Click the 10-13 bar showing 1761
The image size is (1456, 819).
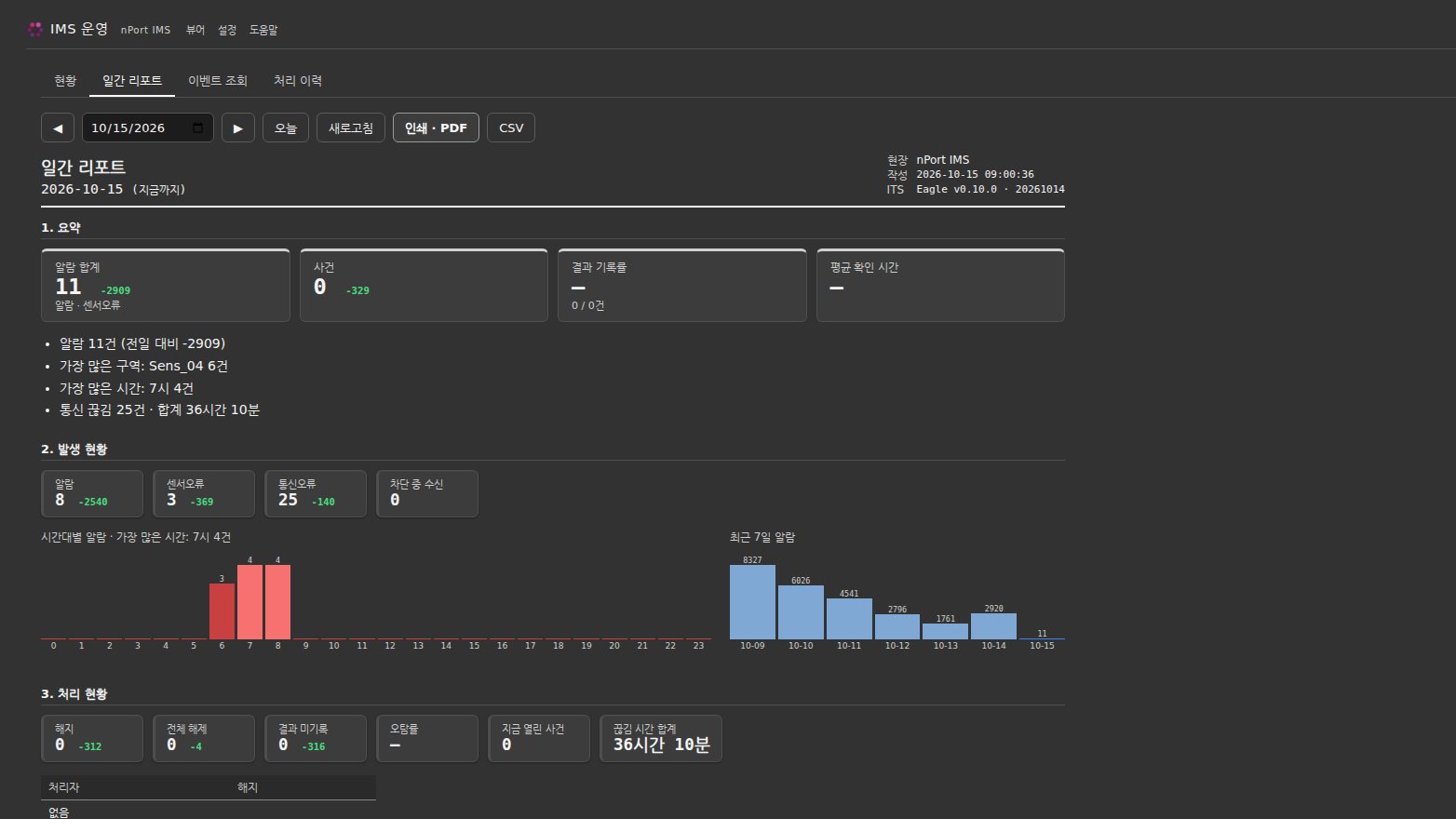(945, 631)
